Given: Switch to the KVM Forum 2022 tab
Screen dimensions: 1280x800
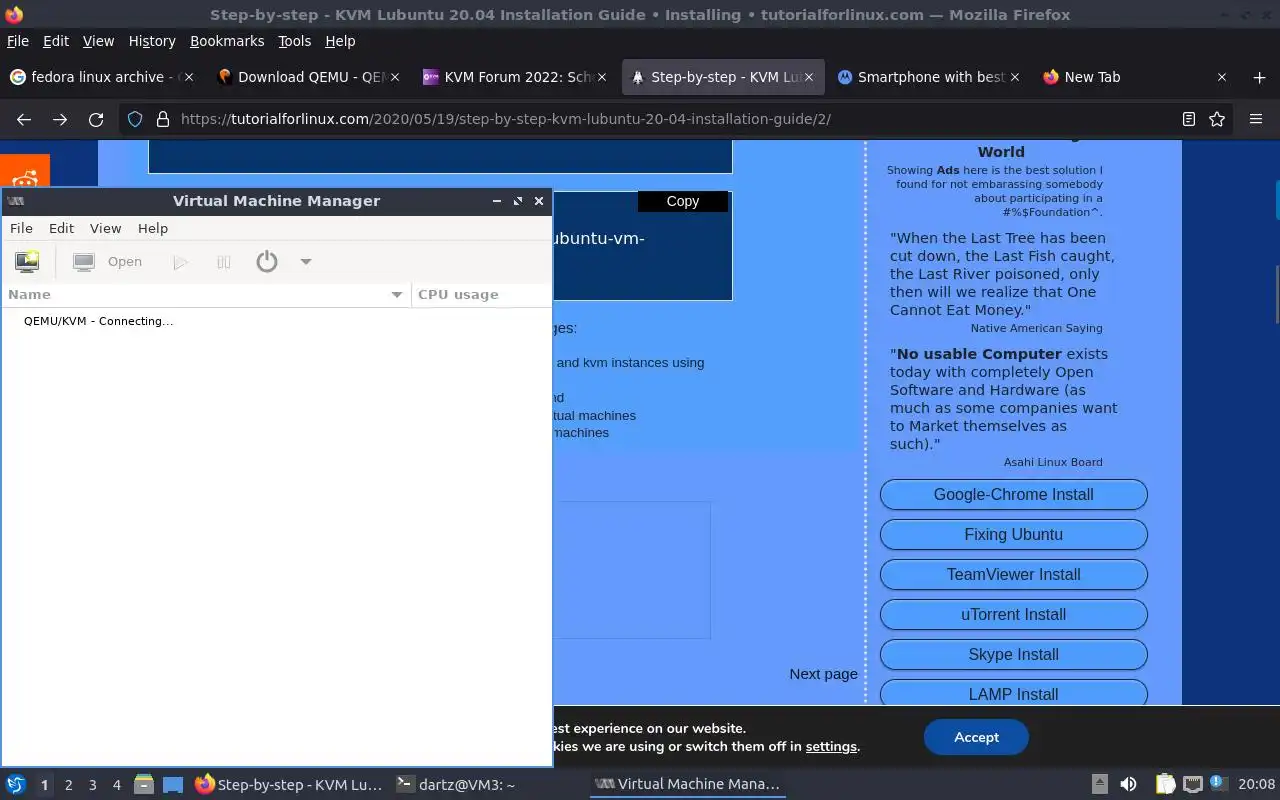Looking at the screenshot, I should [515, 77].
